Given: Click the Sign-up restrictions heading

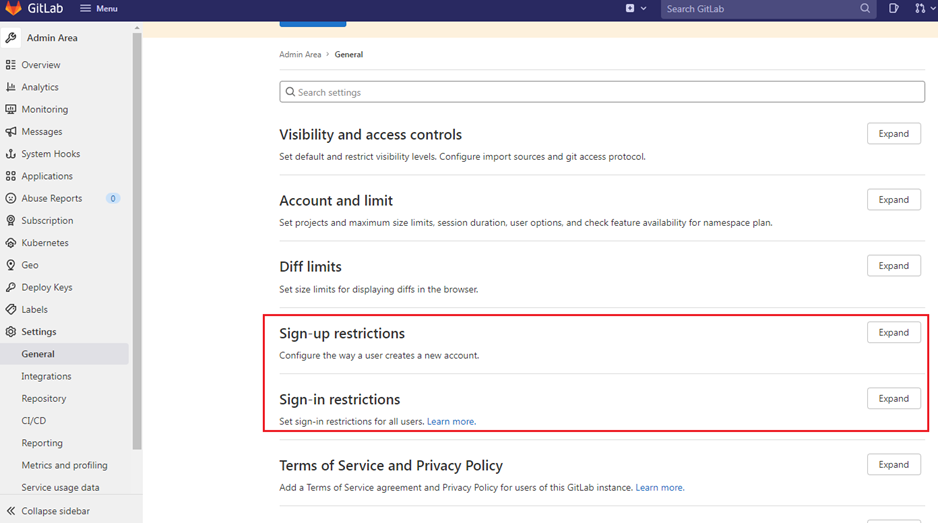Looking at the screenshot, I should (342, 333).
